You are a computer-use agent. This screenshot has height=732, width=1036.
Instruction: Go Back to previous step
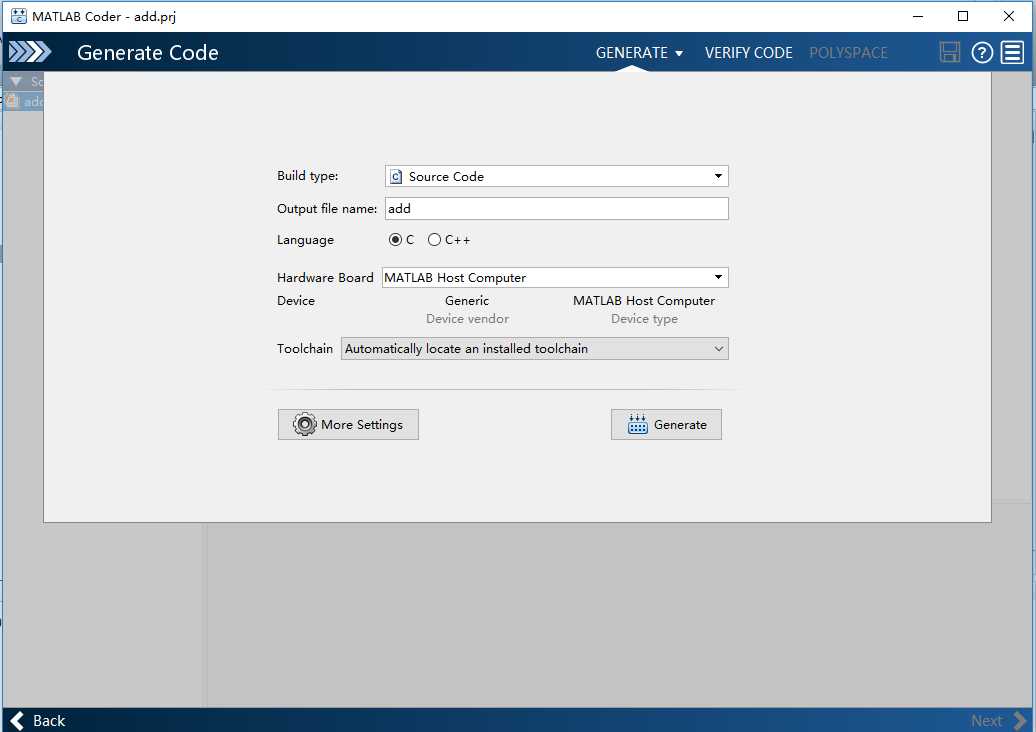point(38,720)
